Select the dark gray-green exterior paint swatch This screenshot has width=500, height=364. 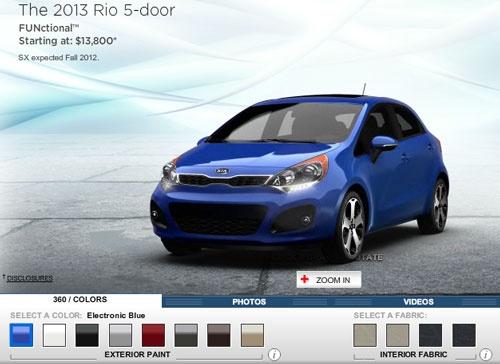click(186, 335)
